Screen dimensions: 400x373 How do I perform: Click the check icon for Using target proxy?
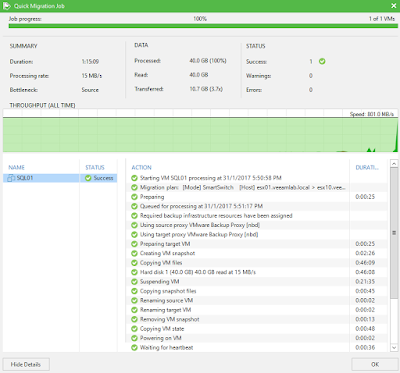134,235
